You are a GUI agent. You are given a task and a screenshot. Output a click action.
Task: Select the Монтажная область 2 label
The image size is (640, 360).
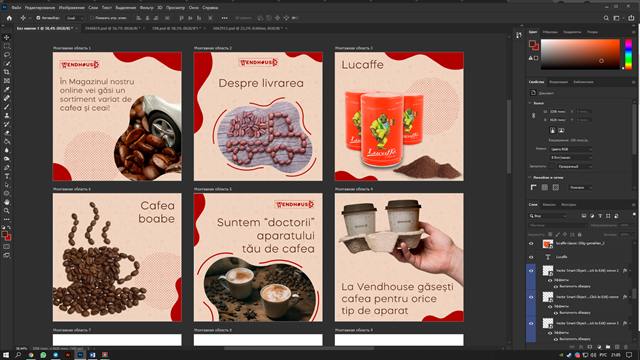click(213, 48)
